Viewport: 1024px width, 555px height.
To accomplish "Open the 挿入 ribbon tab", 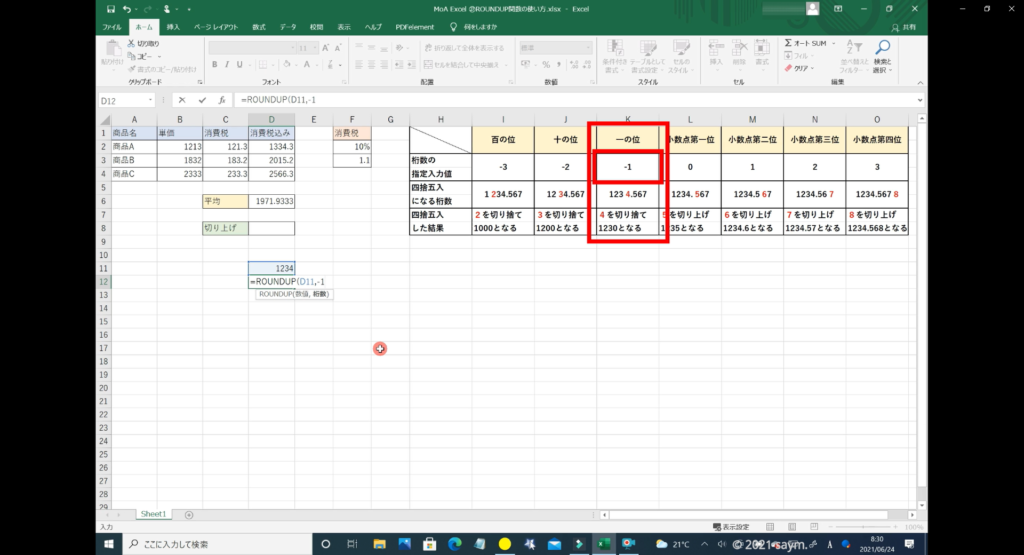I will click(x=173, y=26).
